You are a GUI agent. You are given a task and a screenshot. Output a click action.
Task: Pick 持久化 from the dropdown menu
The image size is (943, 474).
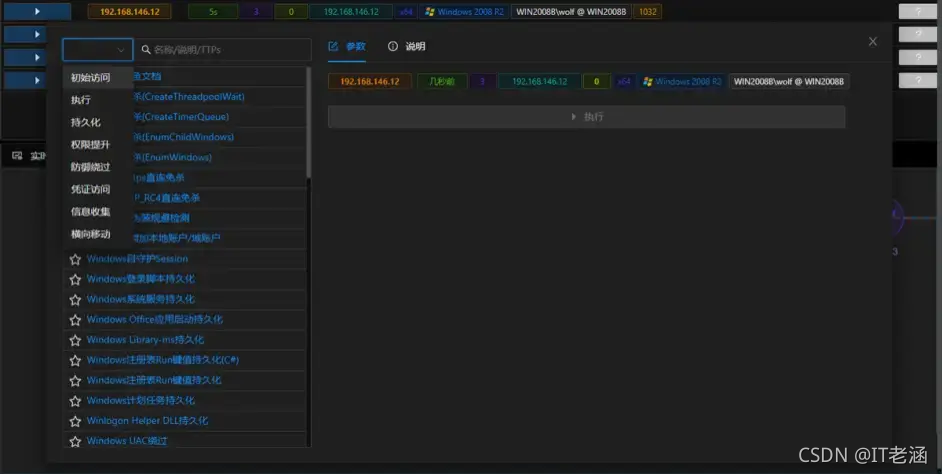pyautogui.click(x=99, y=122)
